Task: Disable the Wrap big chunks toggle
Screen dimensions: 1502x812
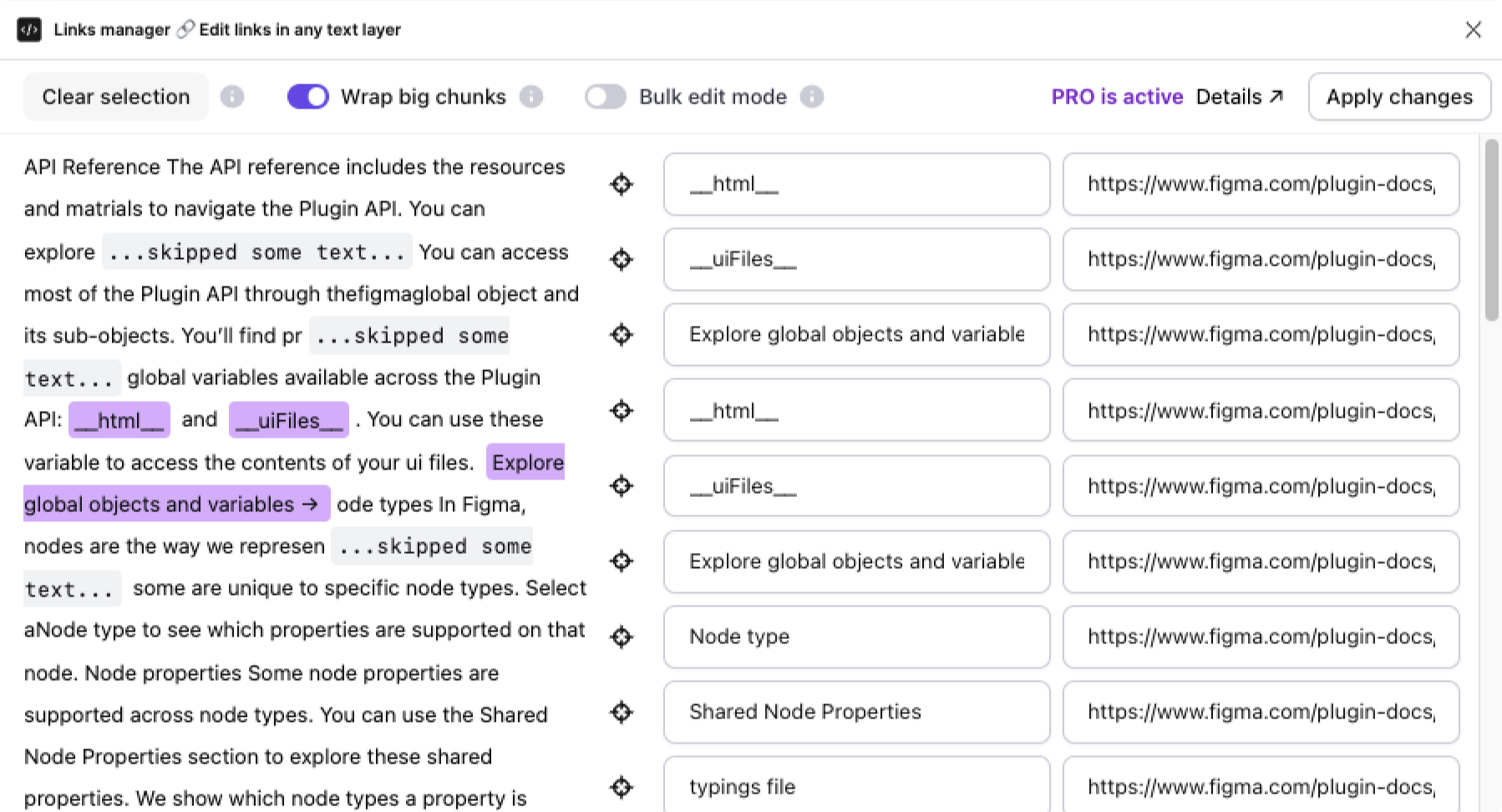Action: point(307,96)
